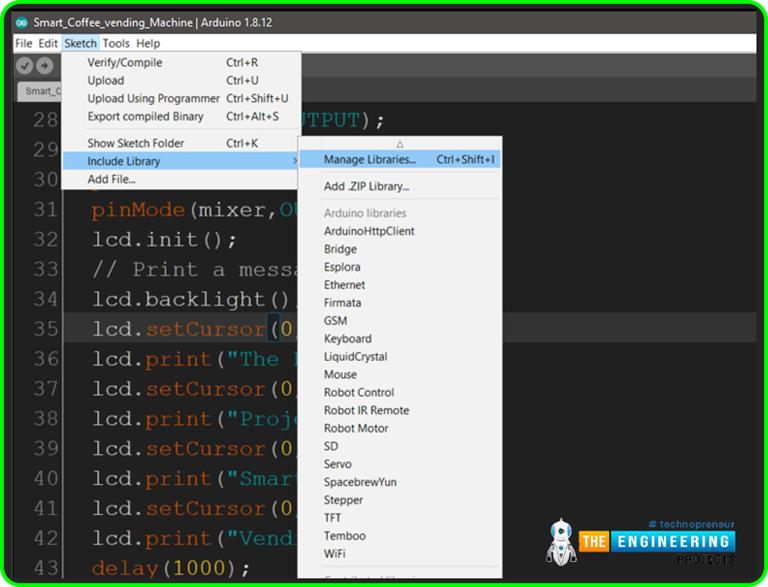Click The Engineering Projects robot logo
The height and width of the screenshot is (587, 768).
(x=561, y=541)
